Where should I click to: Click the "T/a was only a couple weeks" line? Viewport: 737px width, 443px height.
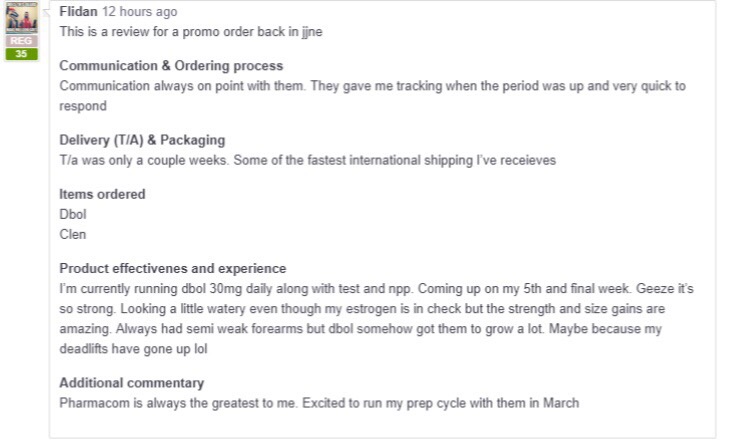[307, 160]
